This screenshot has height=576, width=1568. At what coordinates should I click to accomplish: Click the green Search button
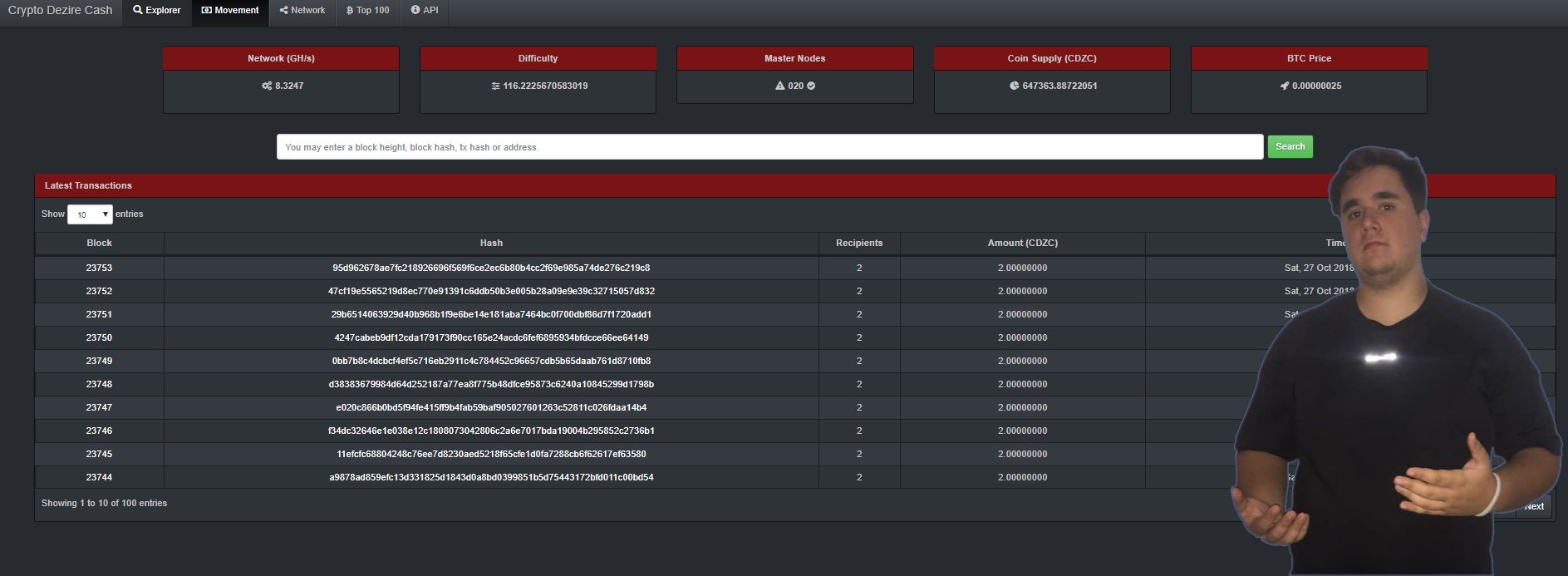pos(1290,146)
